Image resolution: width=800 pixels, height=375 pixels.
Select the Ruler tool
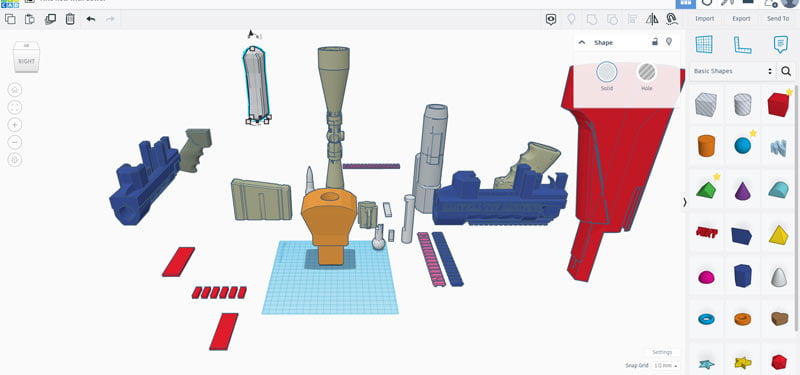742,45
